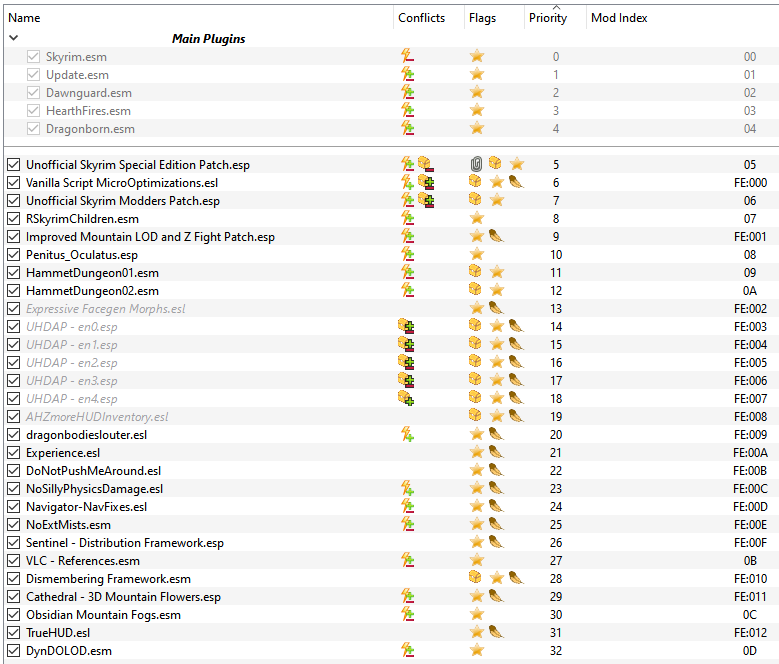Sort by the Name column header

tap(24, 18)
